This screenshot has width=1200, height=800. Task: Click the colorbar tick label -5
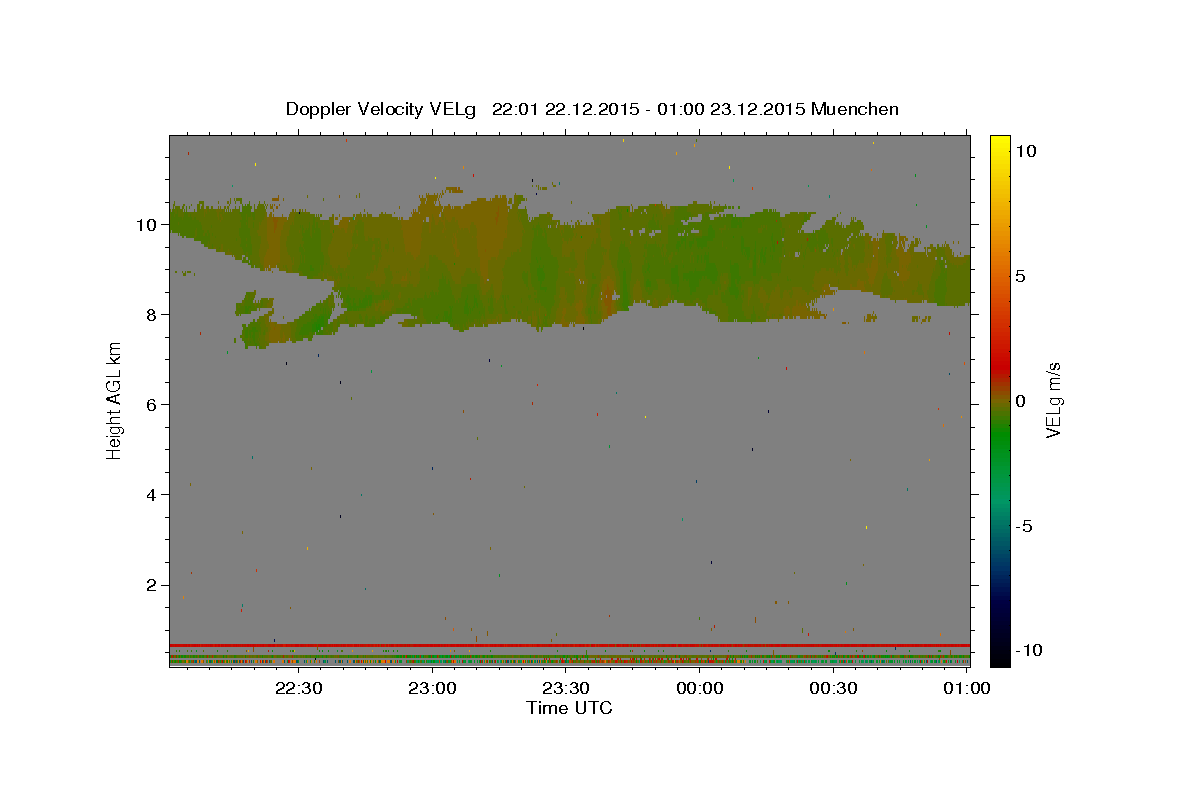tap(1024, 527)
